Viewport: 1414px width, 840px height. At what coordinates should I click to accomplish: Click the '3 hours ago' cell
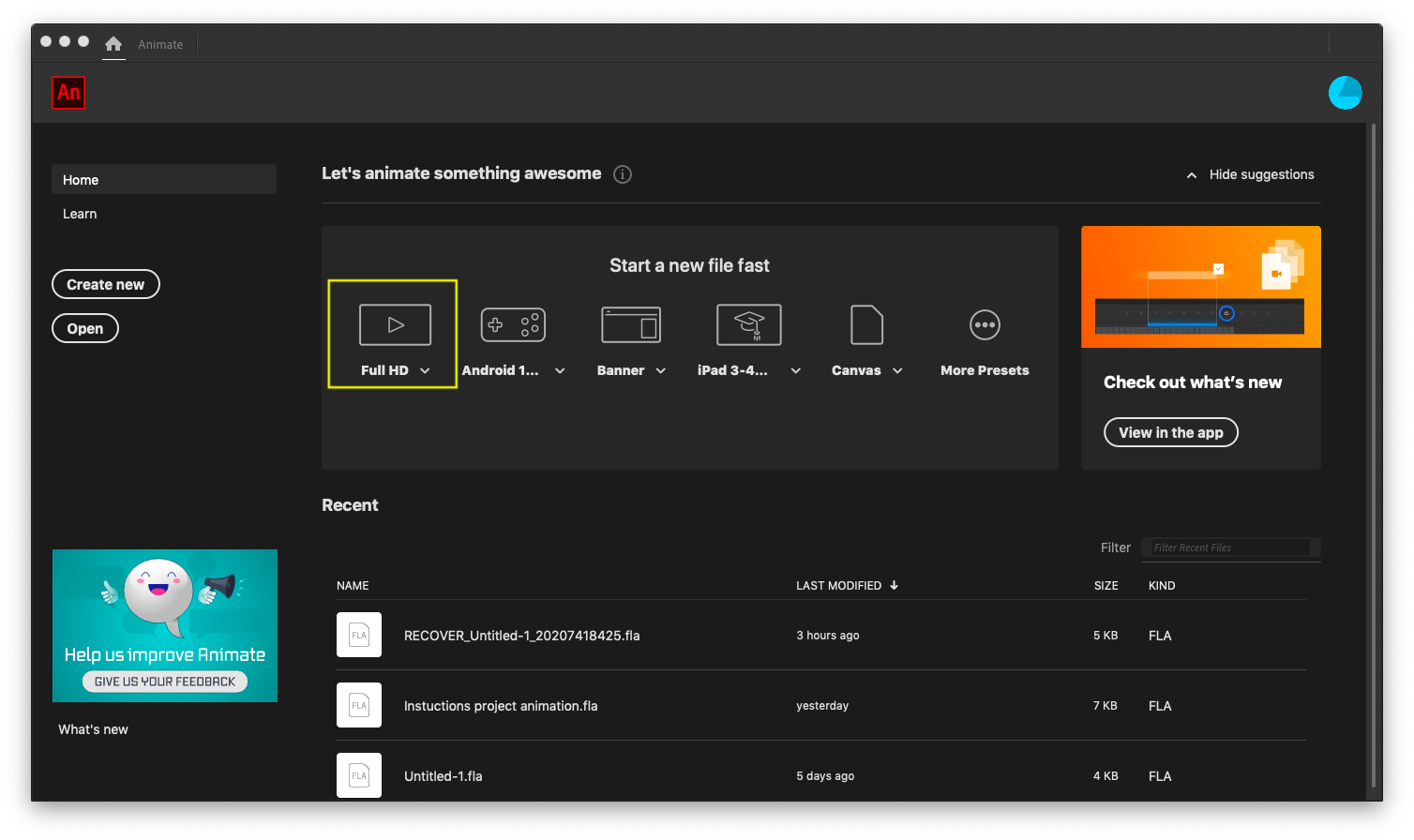[x=827, y=636]
